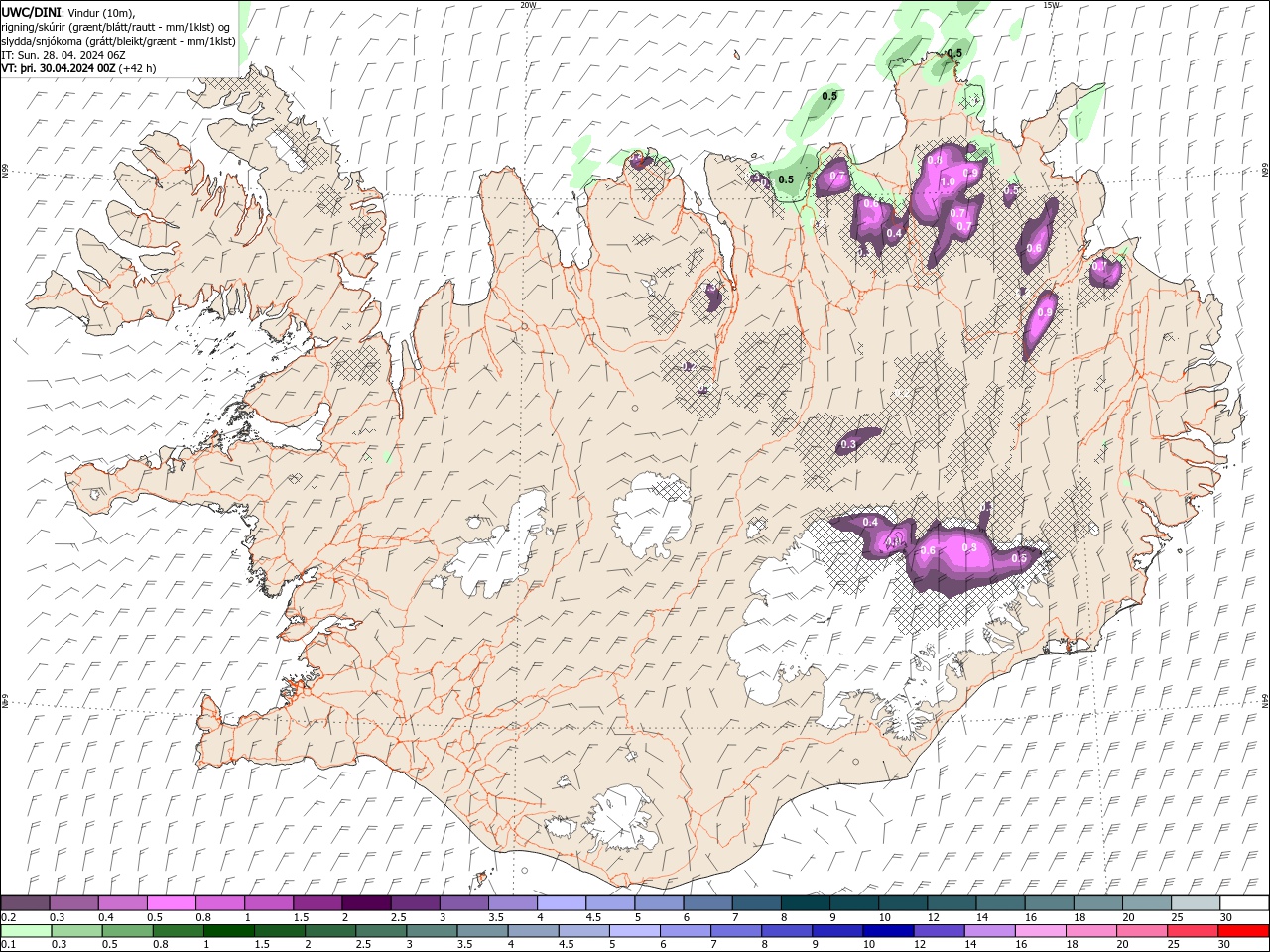Click the 15W longitude label

click(1052, 5)
